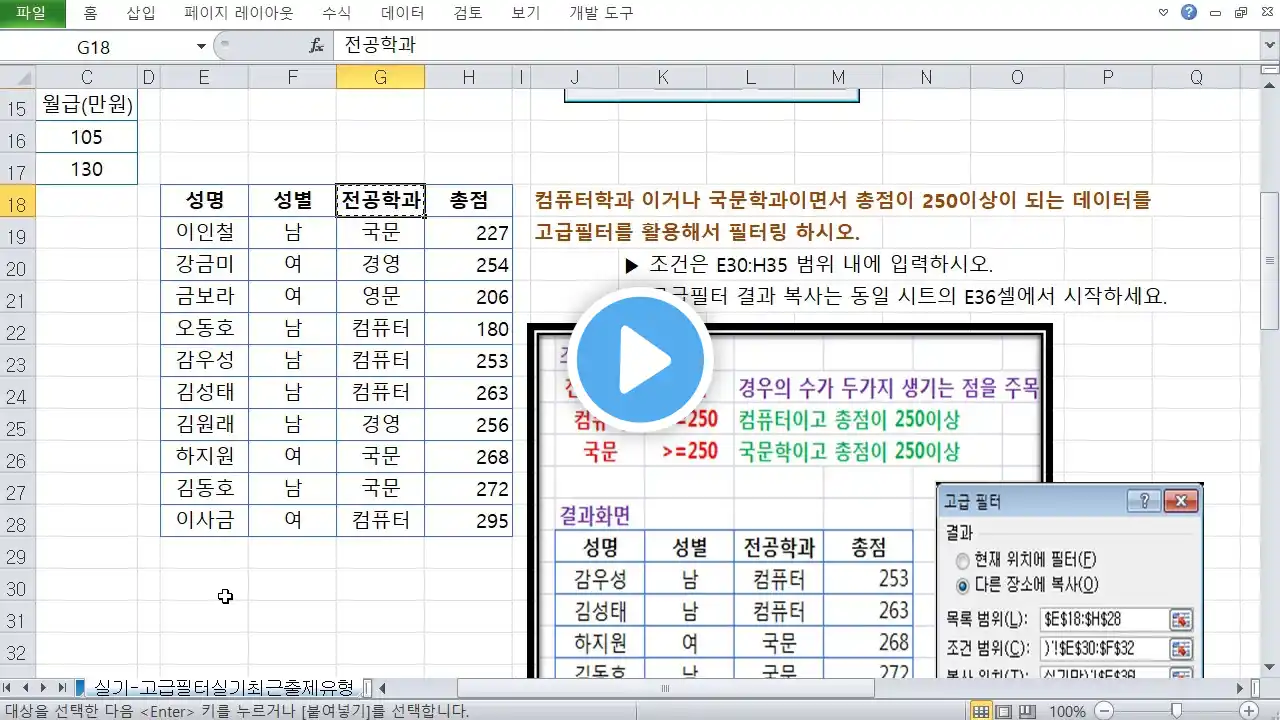
Task: Click the horizontal scrollbar thumb
Action: (x=666, y=688)
